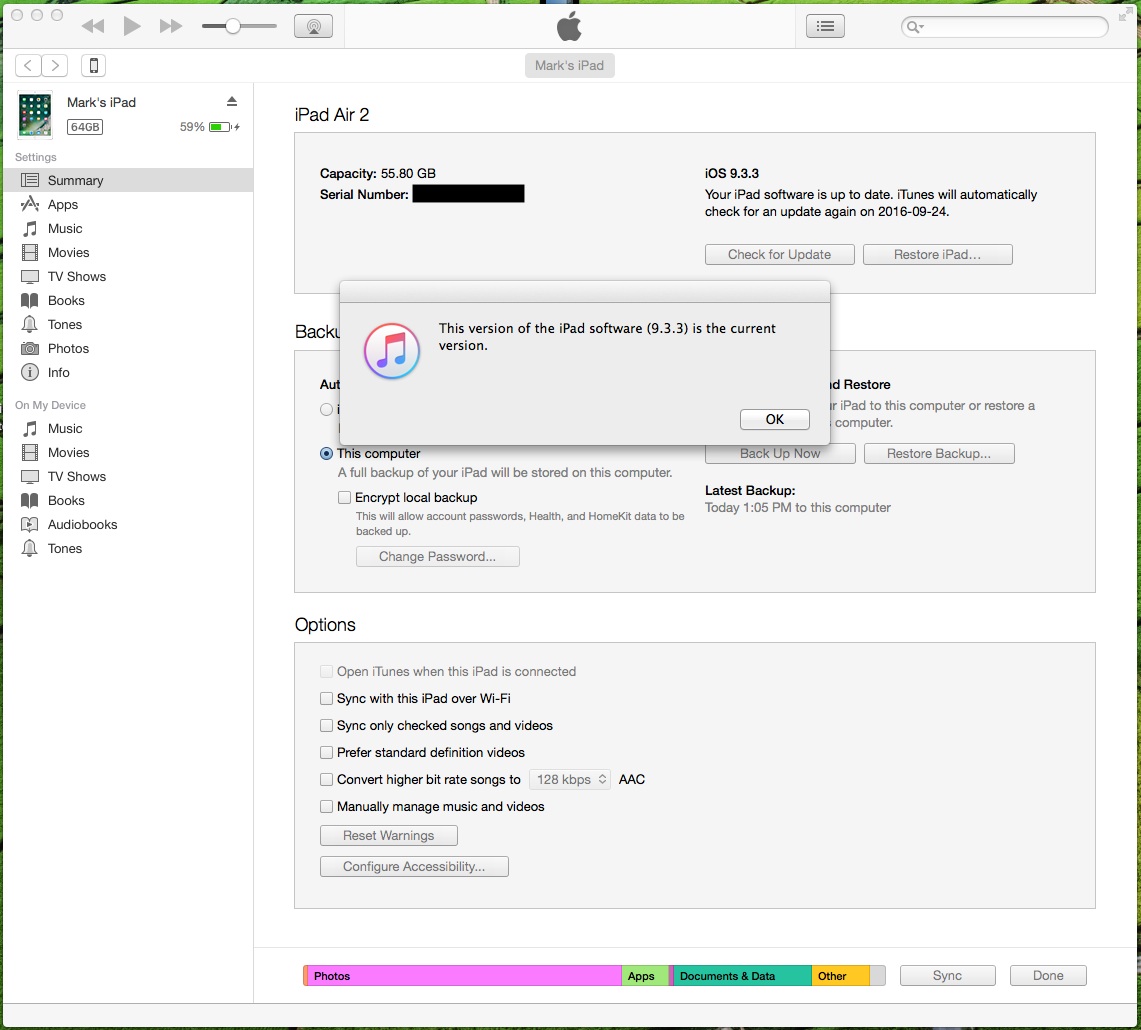Open the Audiobooks label on device
This screenshot has width=1141, height=1030.
[82, 525]
